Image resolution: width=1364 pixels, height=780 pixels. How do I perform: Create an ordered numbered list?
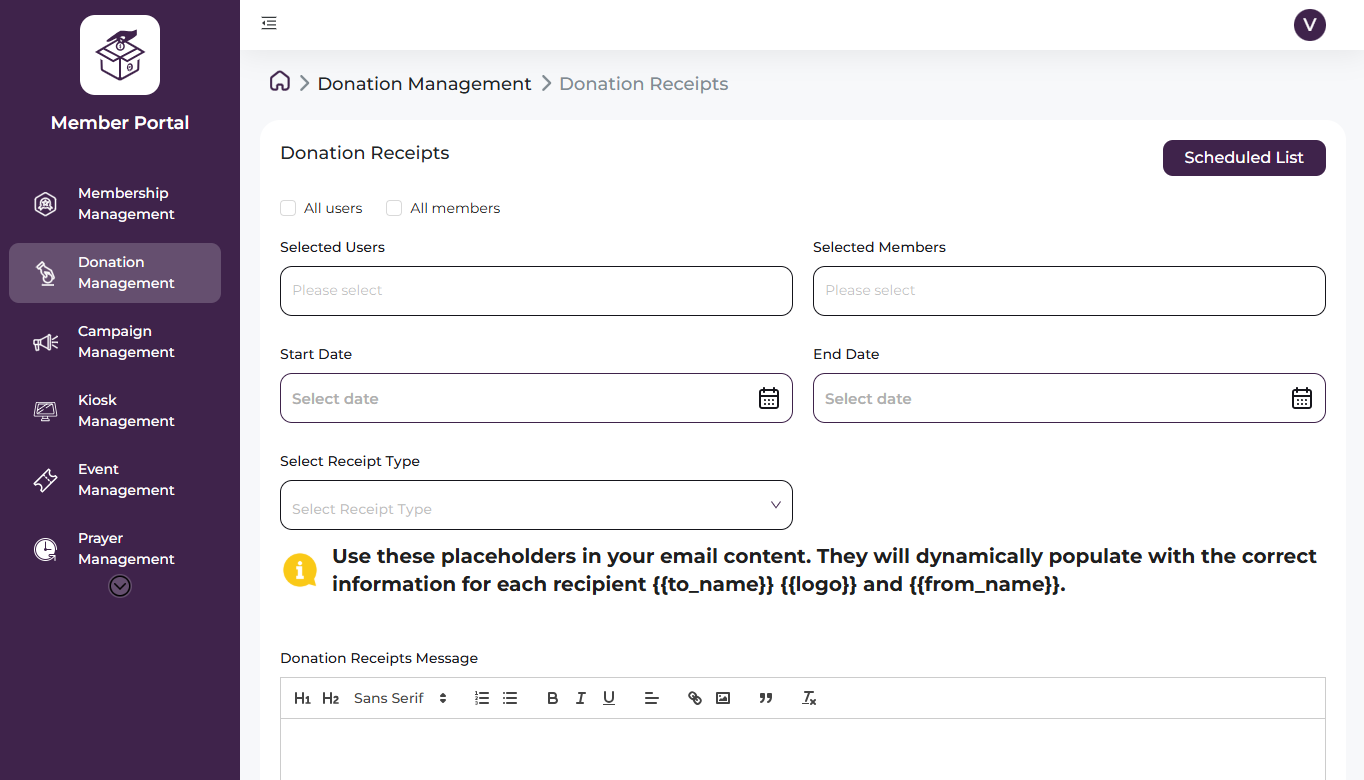pos(482,698)
